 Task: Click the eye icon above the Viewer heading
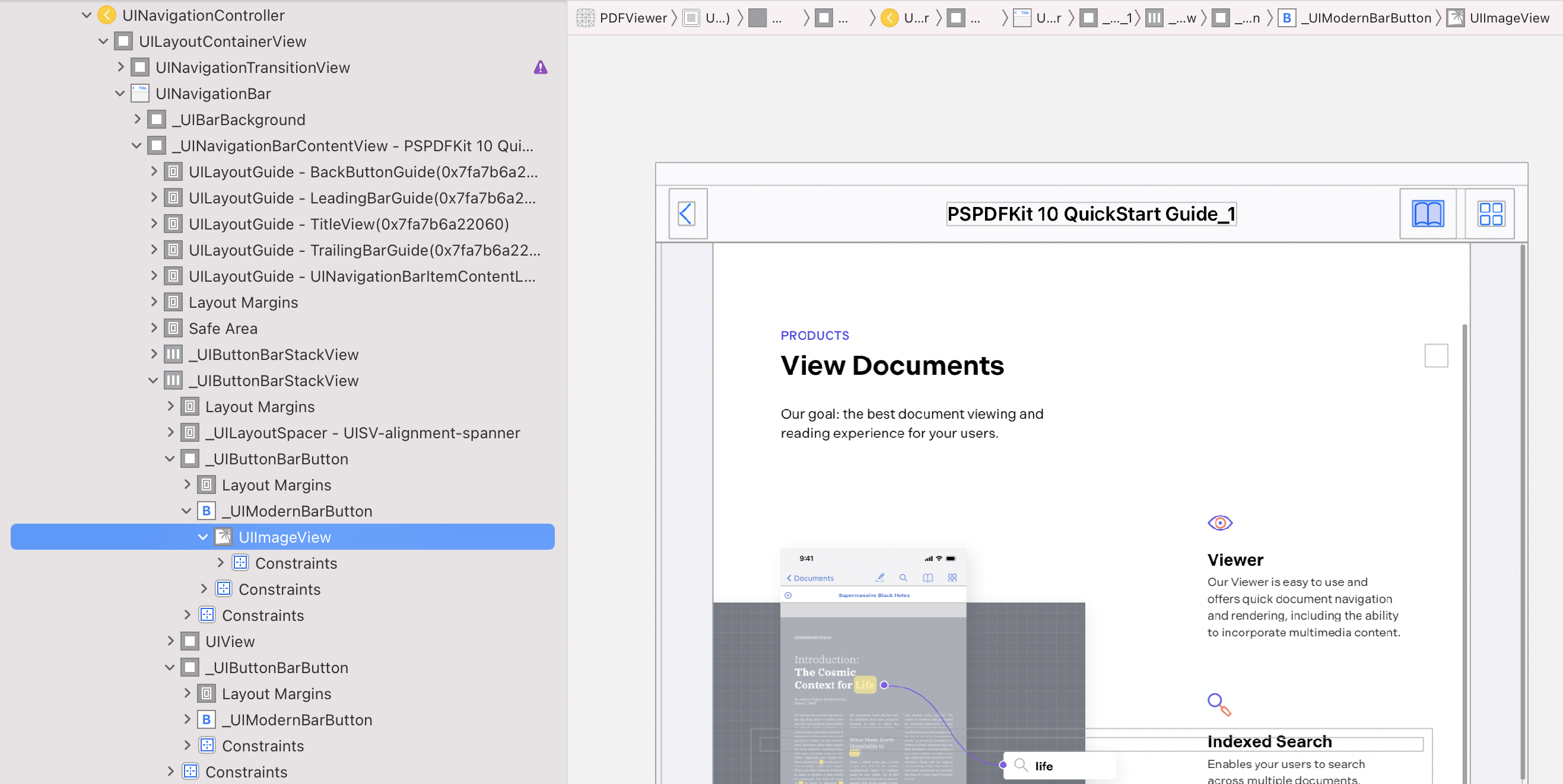[1220, 522]
